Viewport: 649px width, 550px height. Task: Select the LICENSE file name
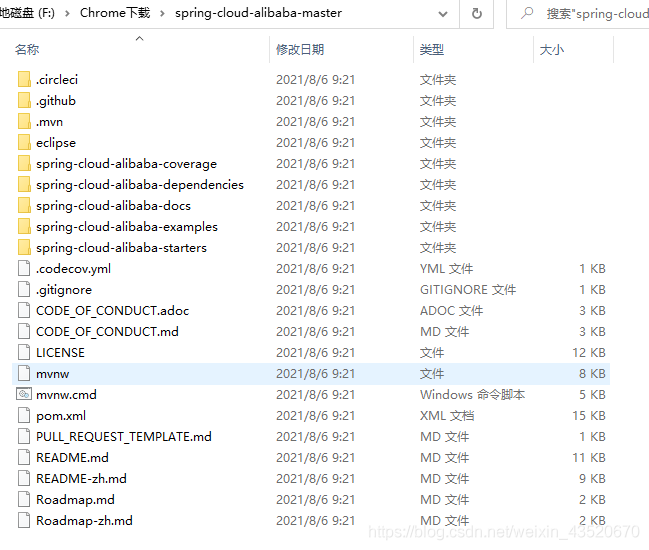coord(60,353)
